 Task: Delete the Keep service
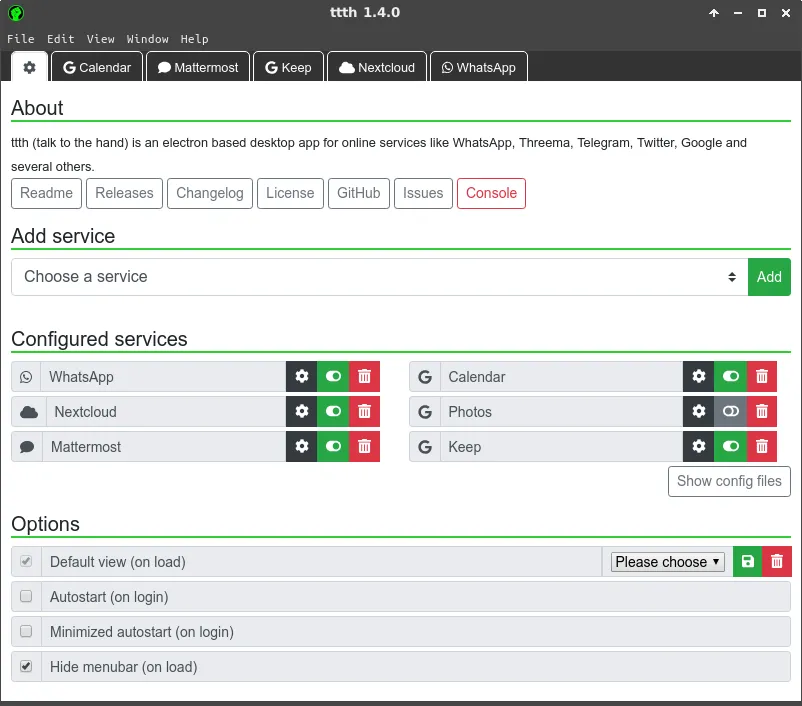click(x=762, y=447)
